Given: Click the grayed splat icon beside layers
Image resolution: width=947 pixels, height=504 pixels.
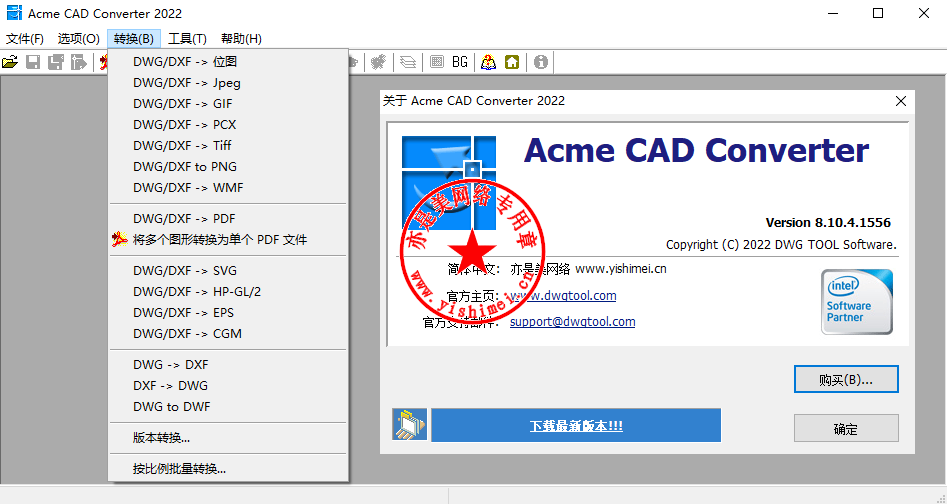Looking at the screenshot, I should click(379, 62).
